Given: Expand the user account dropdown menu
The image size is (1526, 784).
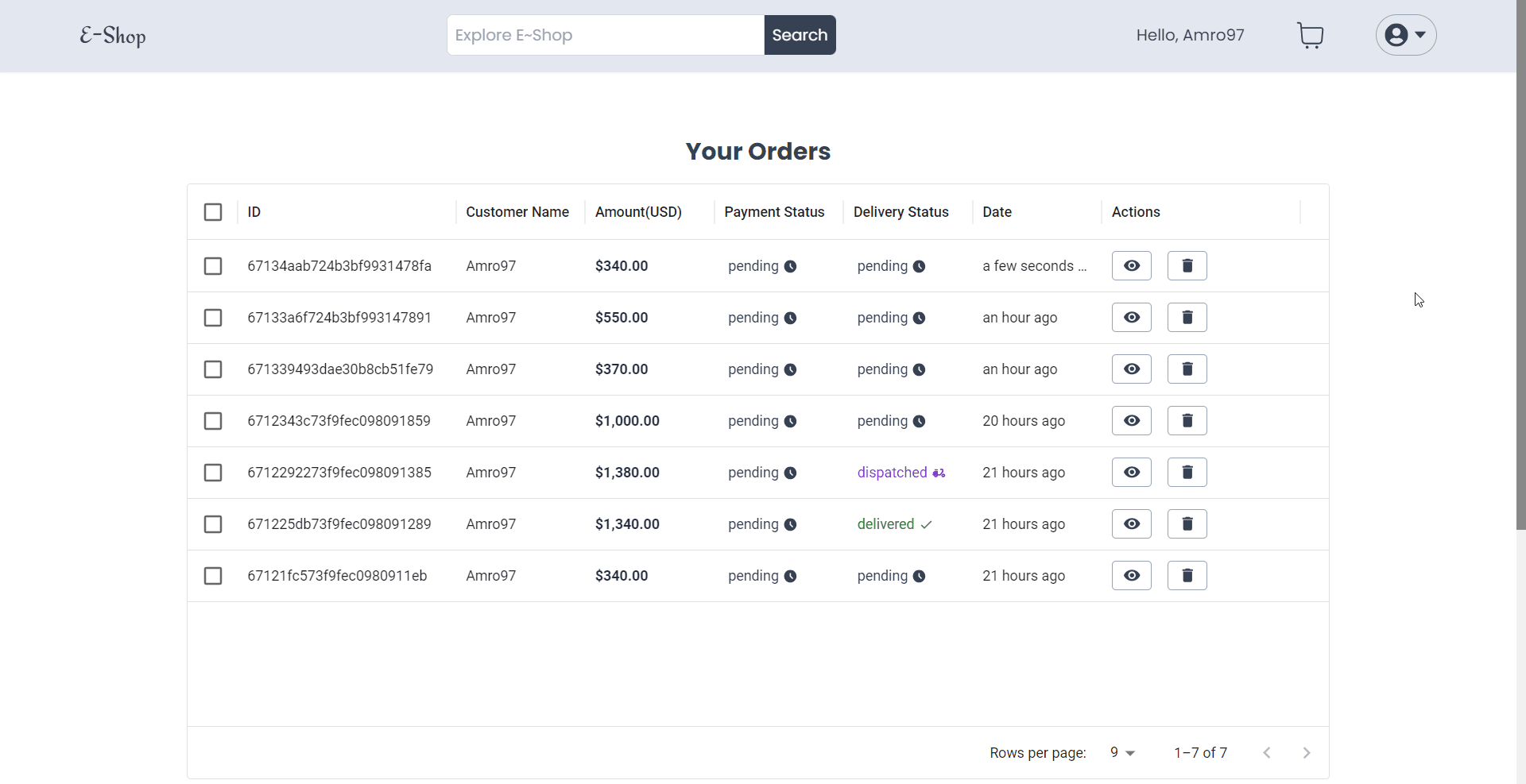Looking at the screenshot, I should (x=1405, y=35).
